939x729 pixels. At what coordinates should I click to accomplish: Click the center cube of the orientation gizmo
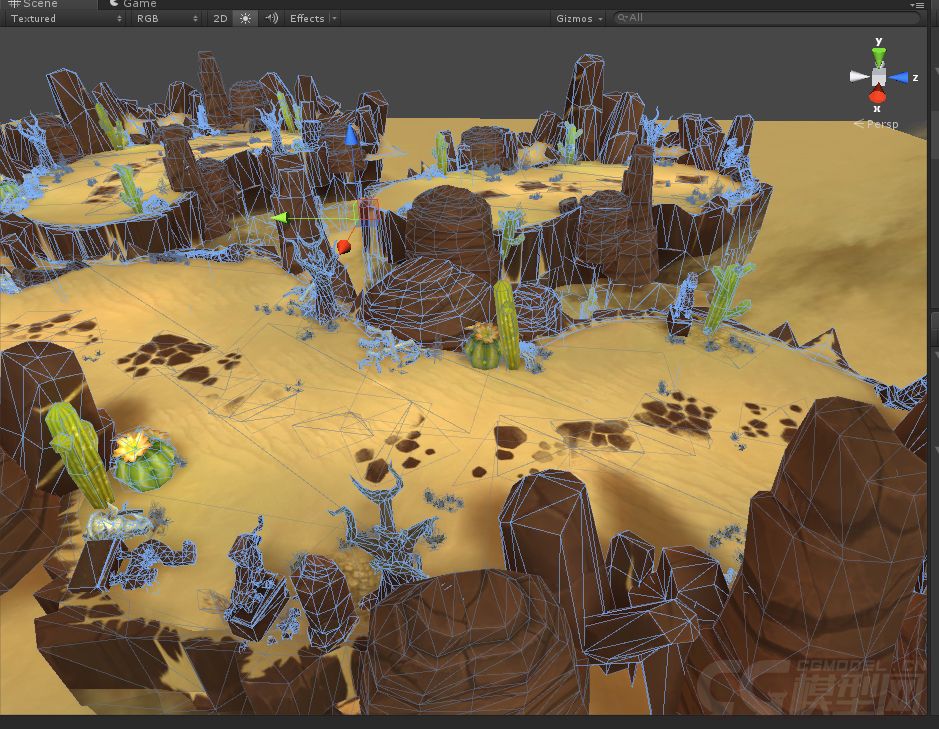pos(879,77)
